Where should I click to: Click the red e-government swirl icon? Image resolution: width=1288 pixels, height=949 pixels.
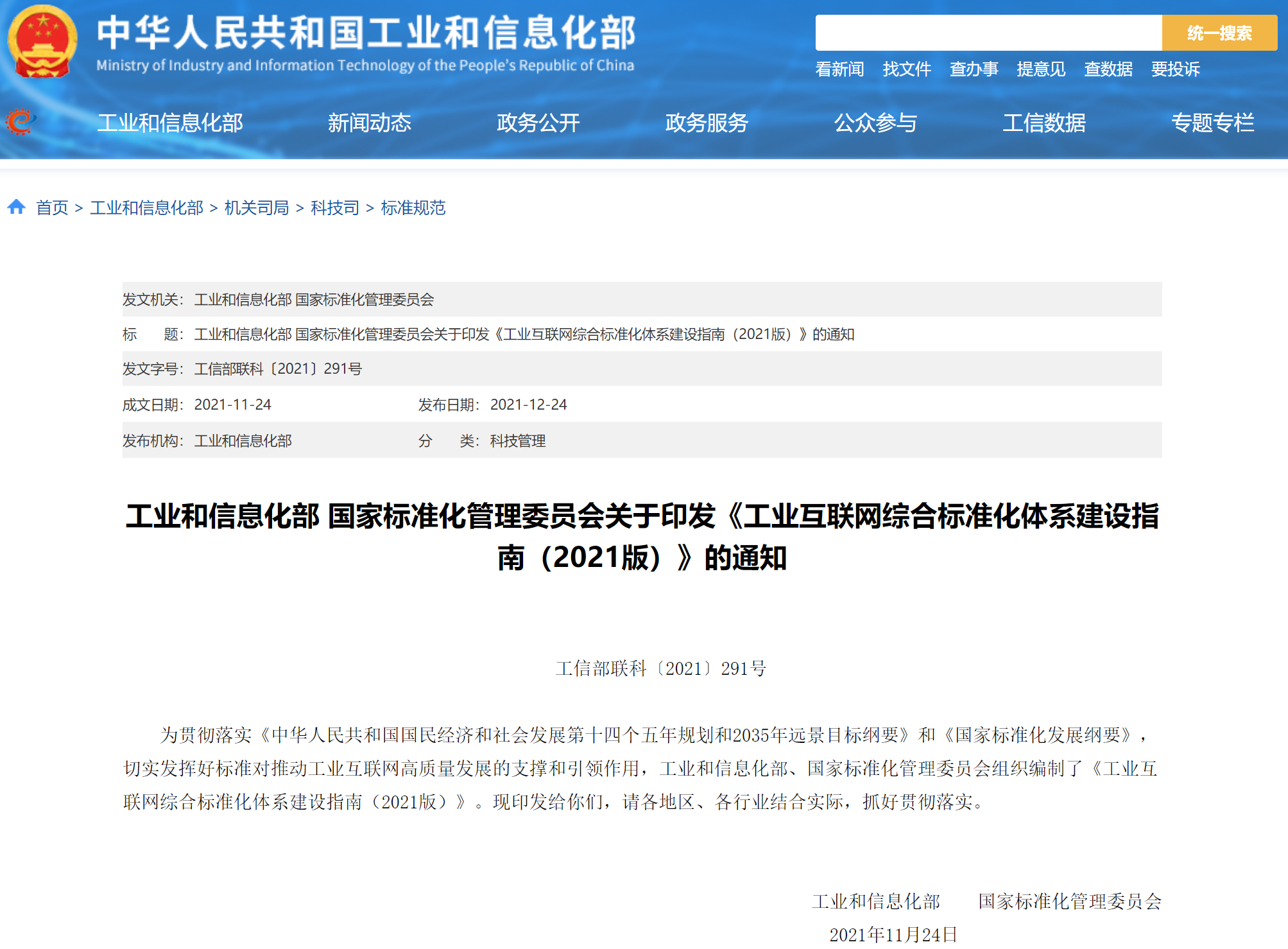tap(21, 122)
